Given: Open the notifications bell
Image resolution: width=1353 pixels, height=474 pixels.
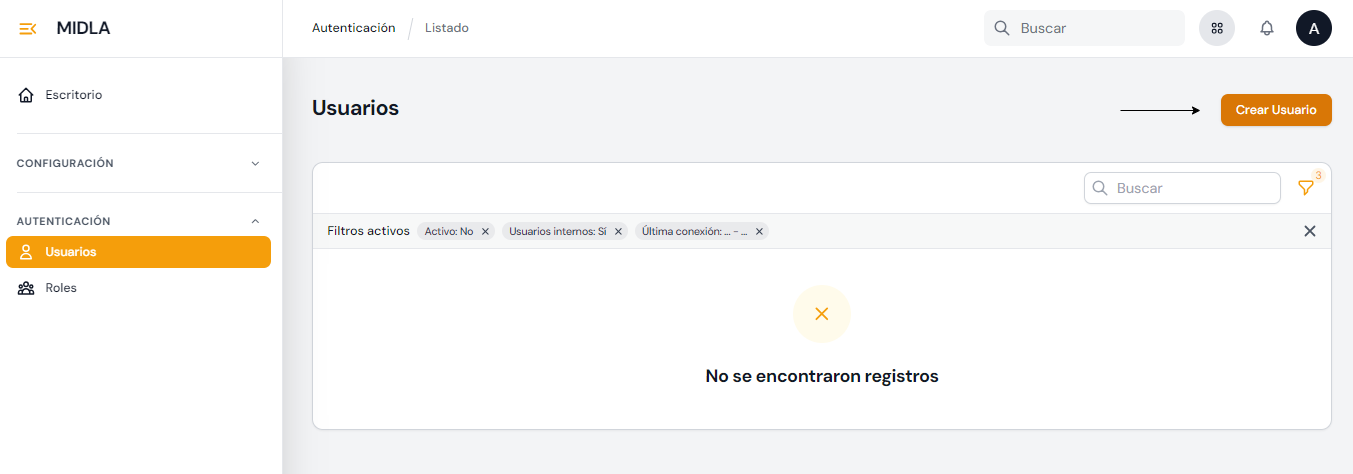Looking at the screenshot, I should click(1266, 28).
